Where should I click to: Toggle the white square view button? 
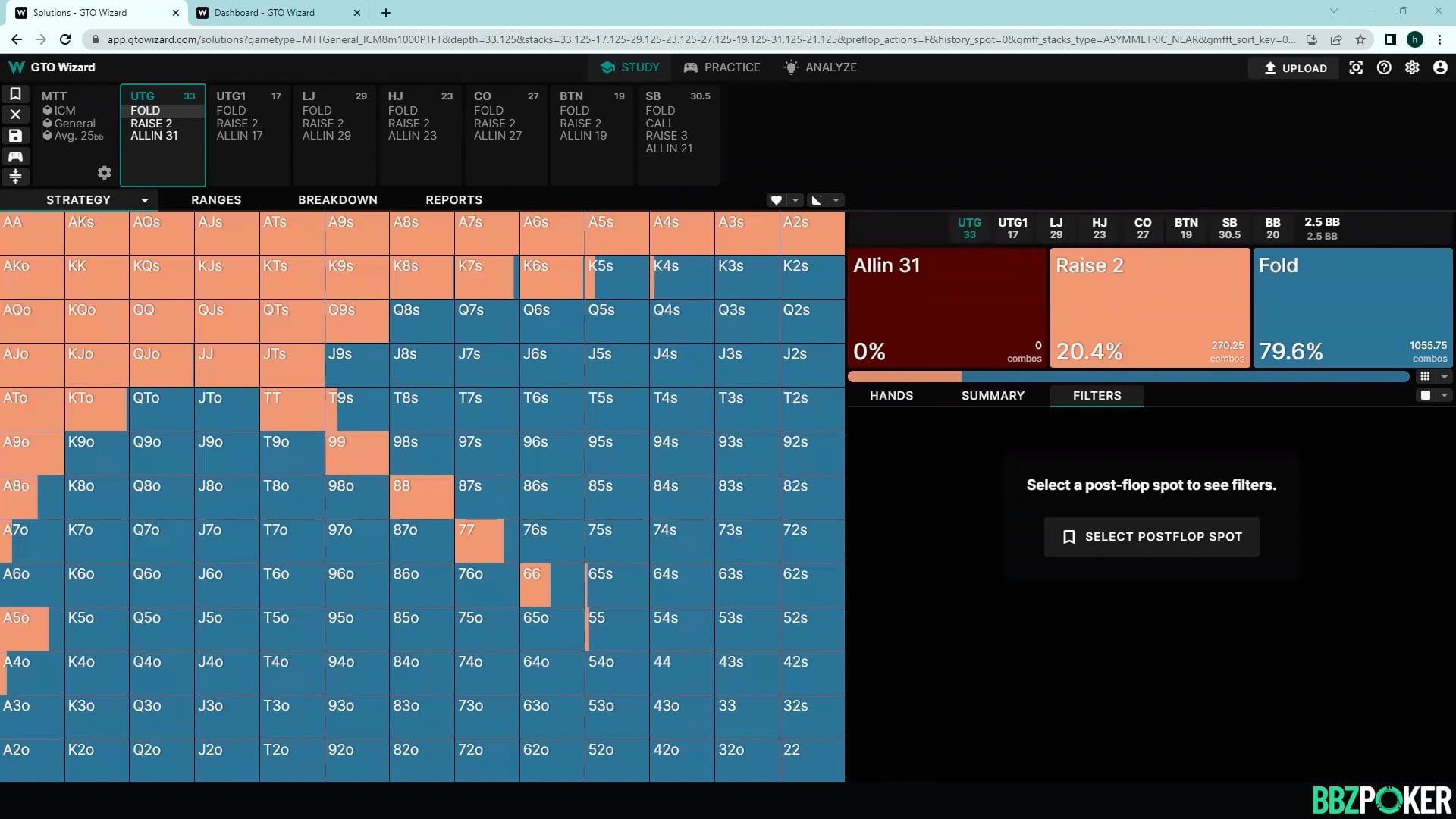pyautogui.click(x=1426, y=395)
